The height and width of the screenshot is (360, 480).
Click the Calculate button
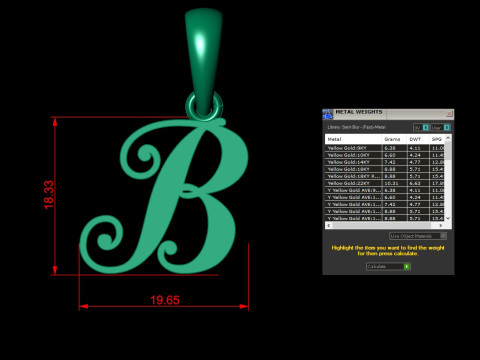click(388, 266)
